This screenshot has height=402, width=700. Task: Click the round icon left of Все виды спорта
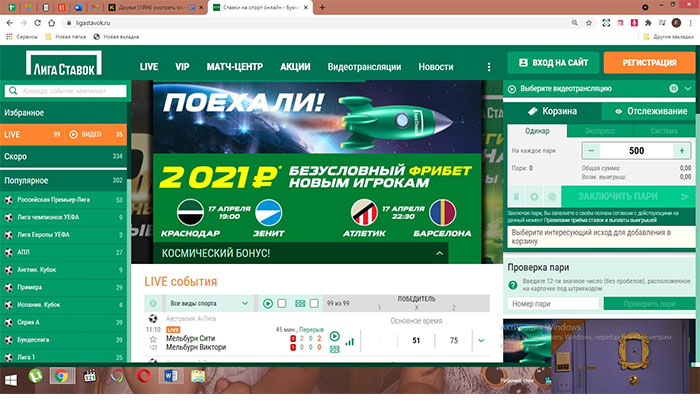[153, 303]
